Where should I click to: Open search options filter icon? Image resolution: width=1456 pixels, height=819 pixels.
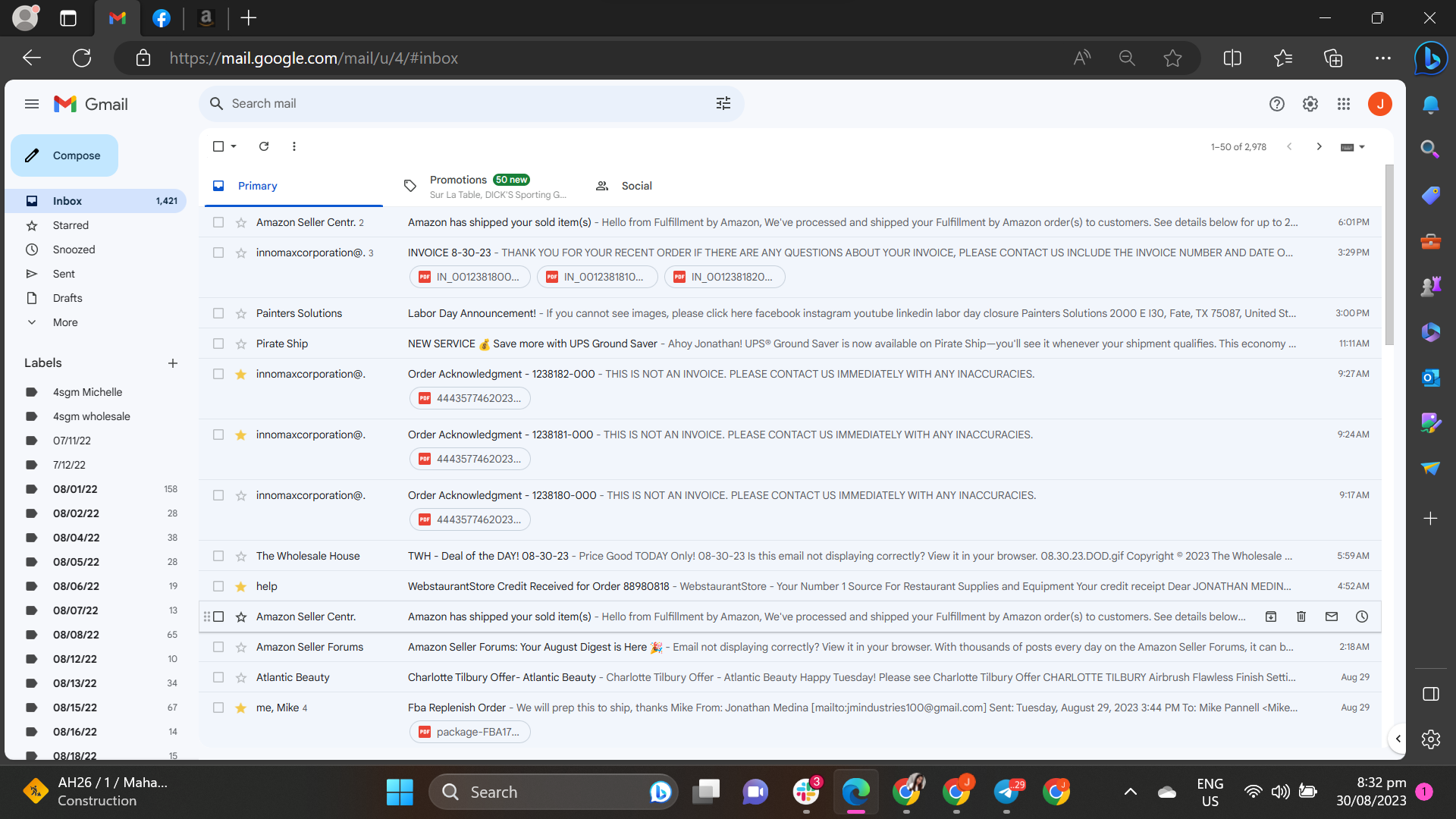point(723,104)
